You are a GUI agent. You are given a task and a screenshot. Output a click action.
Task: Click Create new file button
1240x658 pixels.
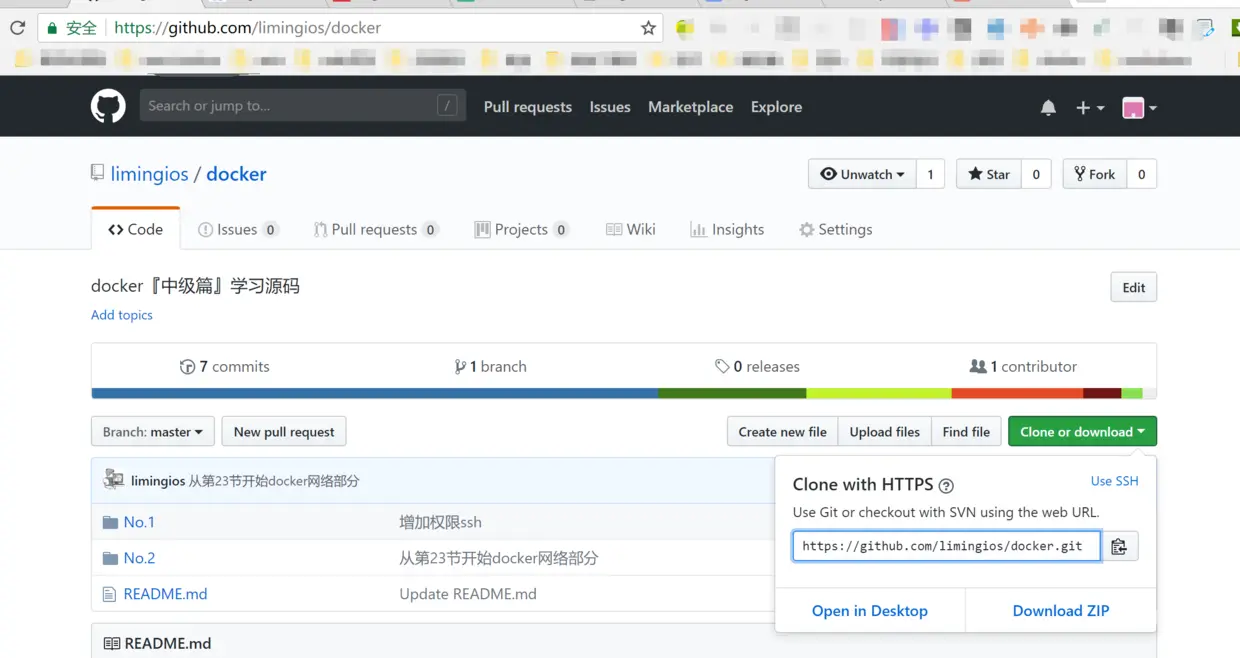click(782, 432)
